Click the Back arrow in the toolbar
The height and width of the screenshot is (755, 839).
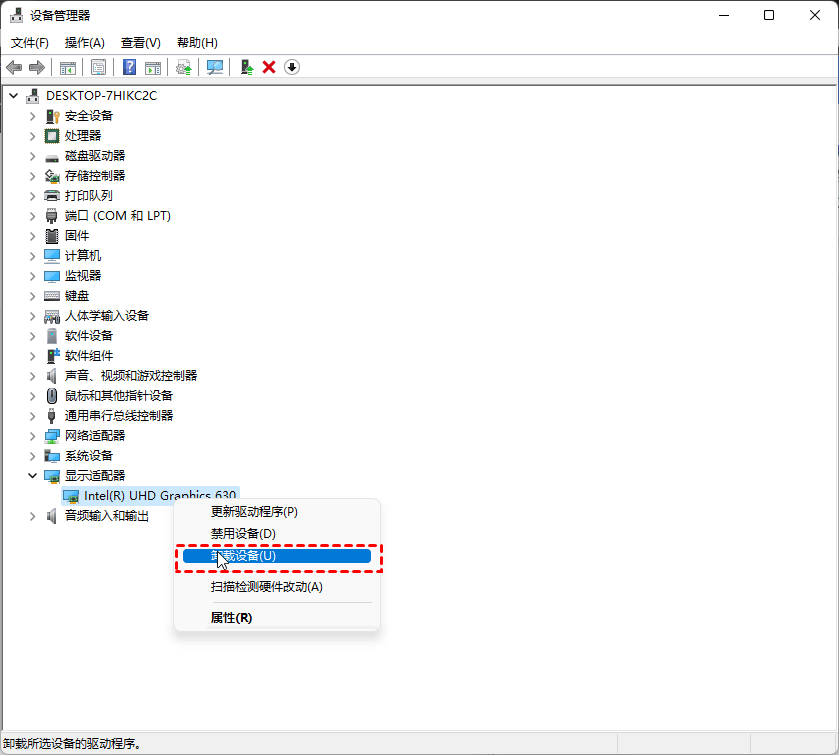pos(14,67)
